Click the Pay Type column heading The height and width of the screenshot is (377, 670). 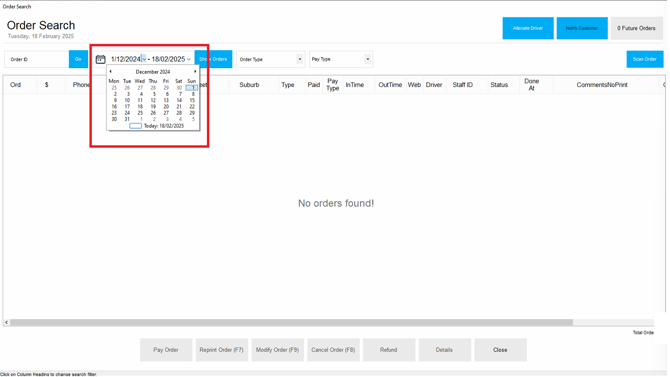click(333, 85)
